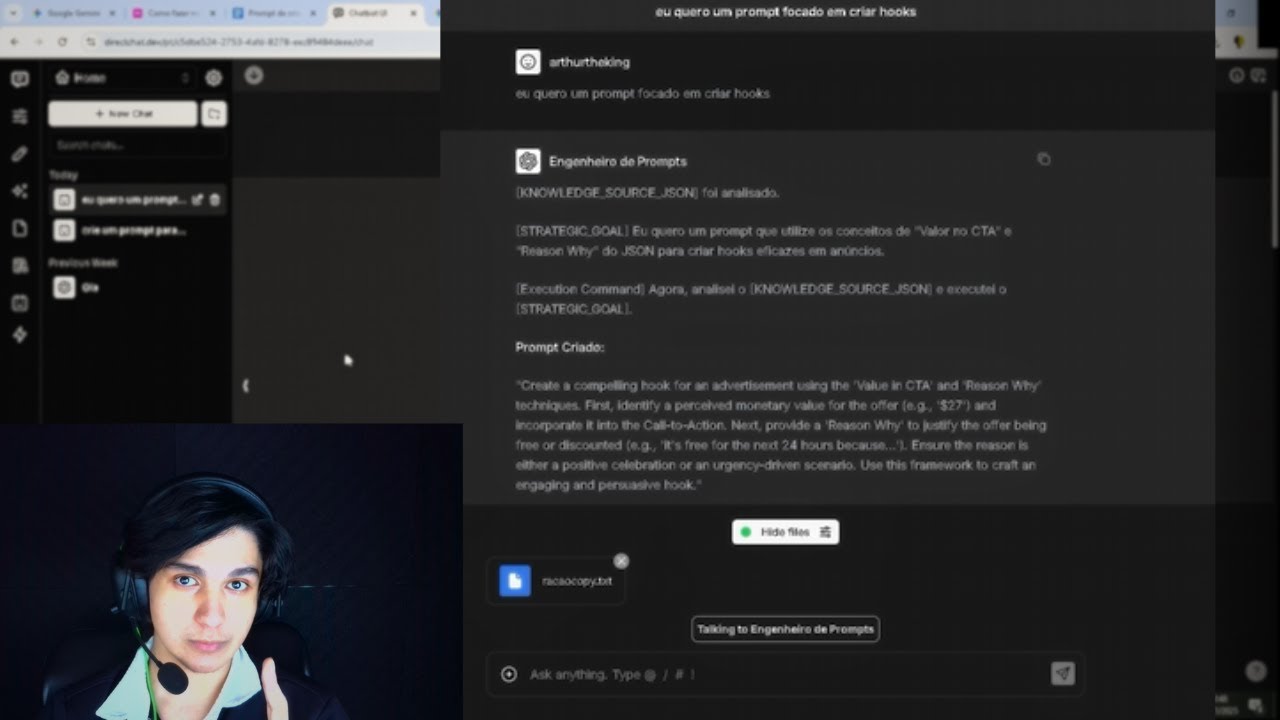The image size is (1280, 720).
Task: Copy the Engenheiro de Prompts reply
Action: [1043, 159]
